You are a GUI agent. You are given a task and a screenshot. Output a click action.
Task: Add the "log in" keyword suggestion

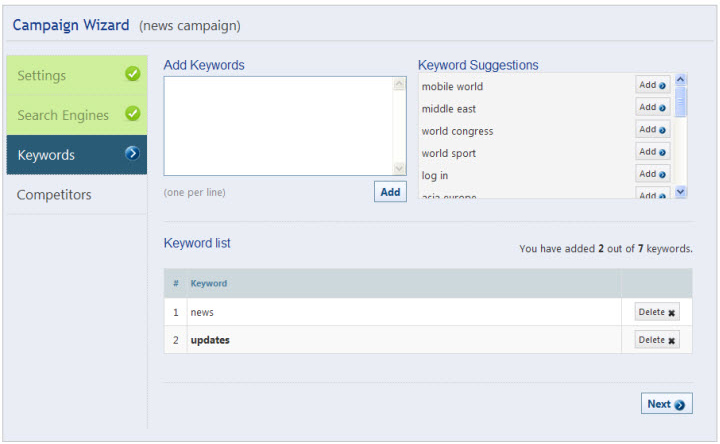(652, 174)
